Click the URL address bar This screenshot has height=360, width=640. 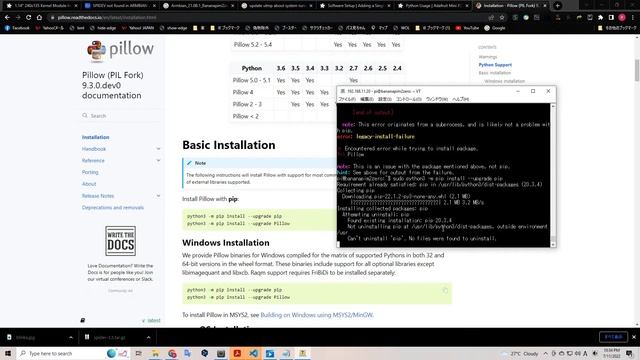click(269, 18)
